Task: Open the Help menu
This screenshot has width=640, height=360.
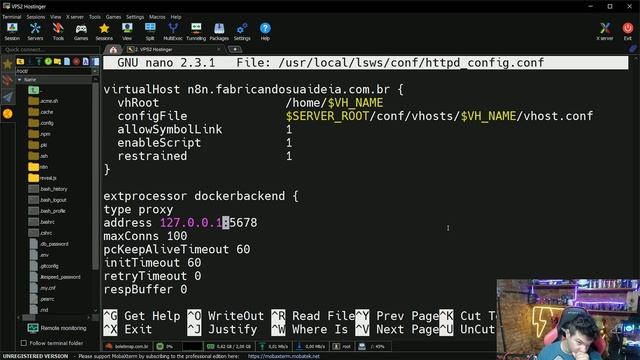Action: [x=176, y=17]
